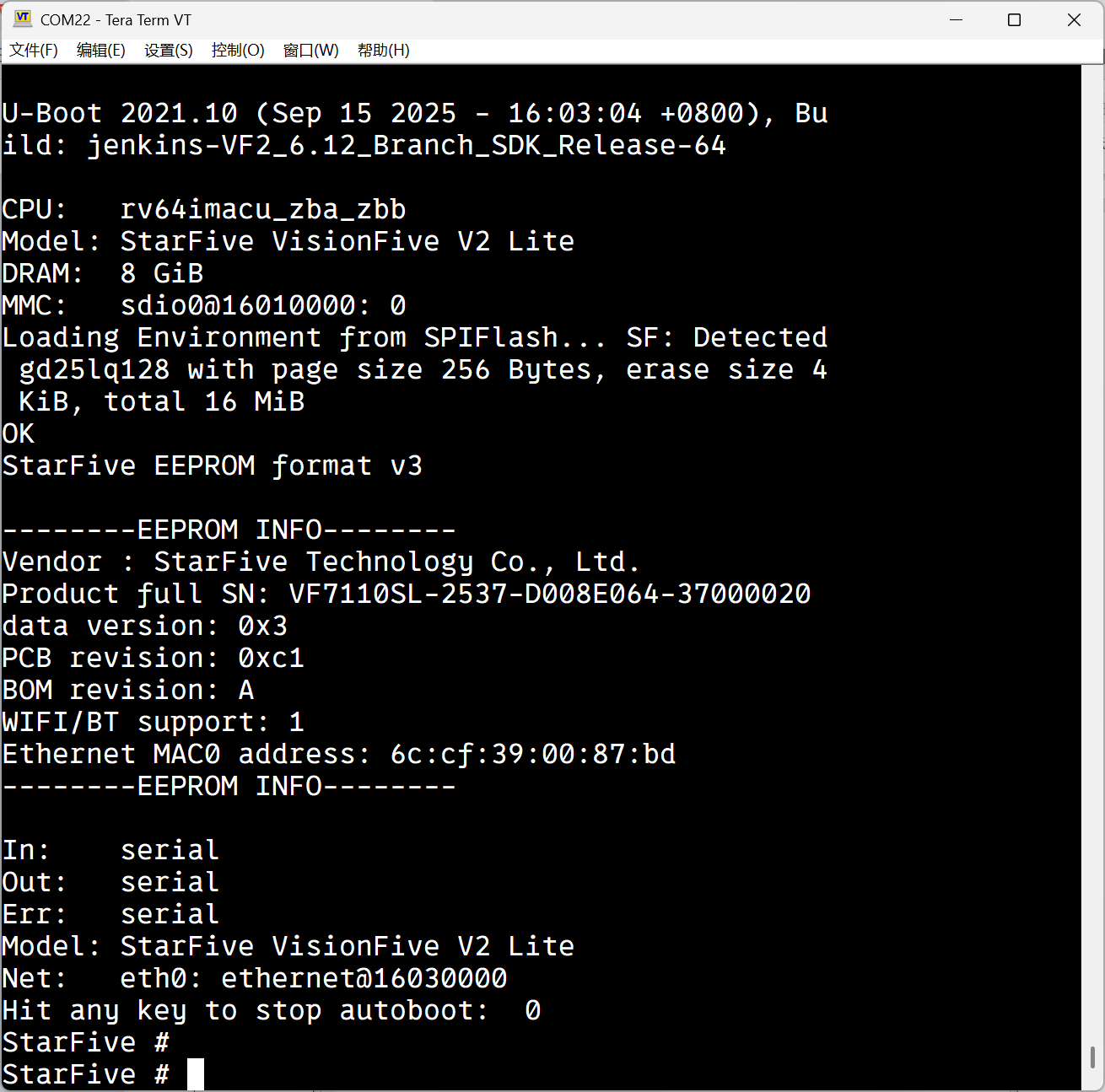Screen dimensions: 1105x1092
Task: Click the ethernet@16030000 text
Action: [x=364, y=978]
